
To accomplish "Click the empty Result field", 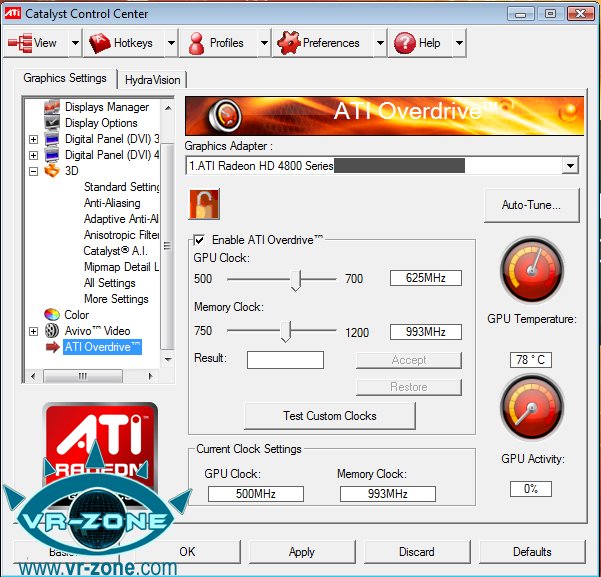I will (x=285, y=360).
